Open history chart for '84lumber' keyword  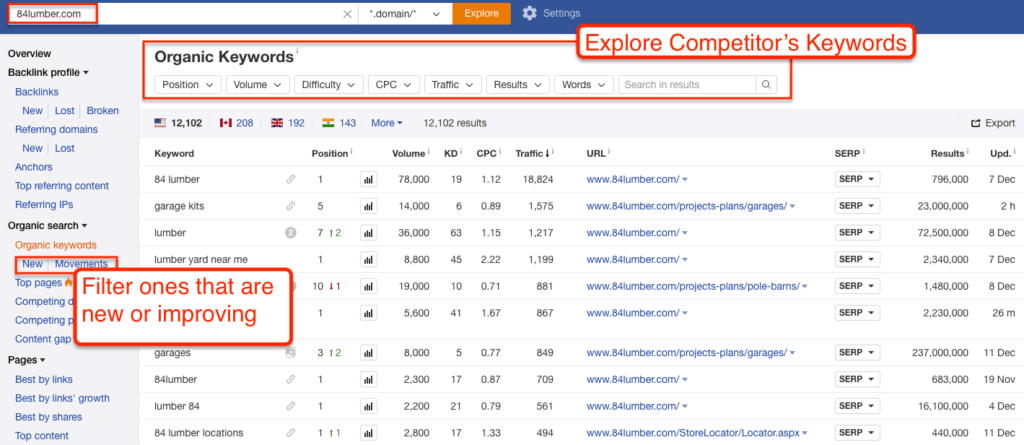[368, 379]
